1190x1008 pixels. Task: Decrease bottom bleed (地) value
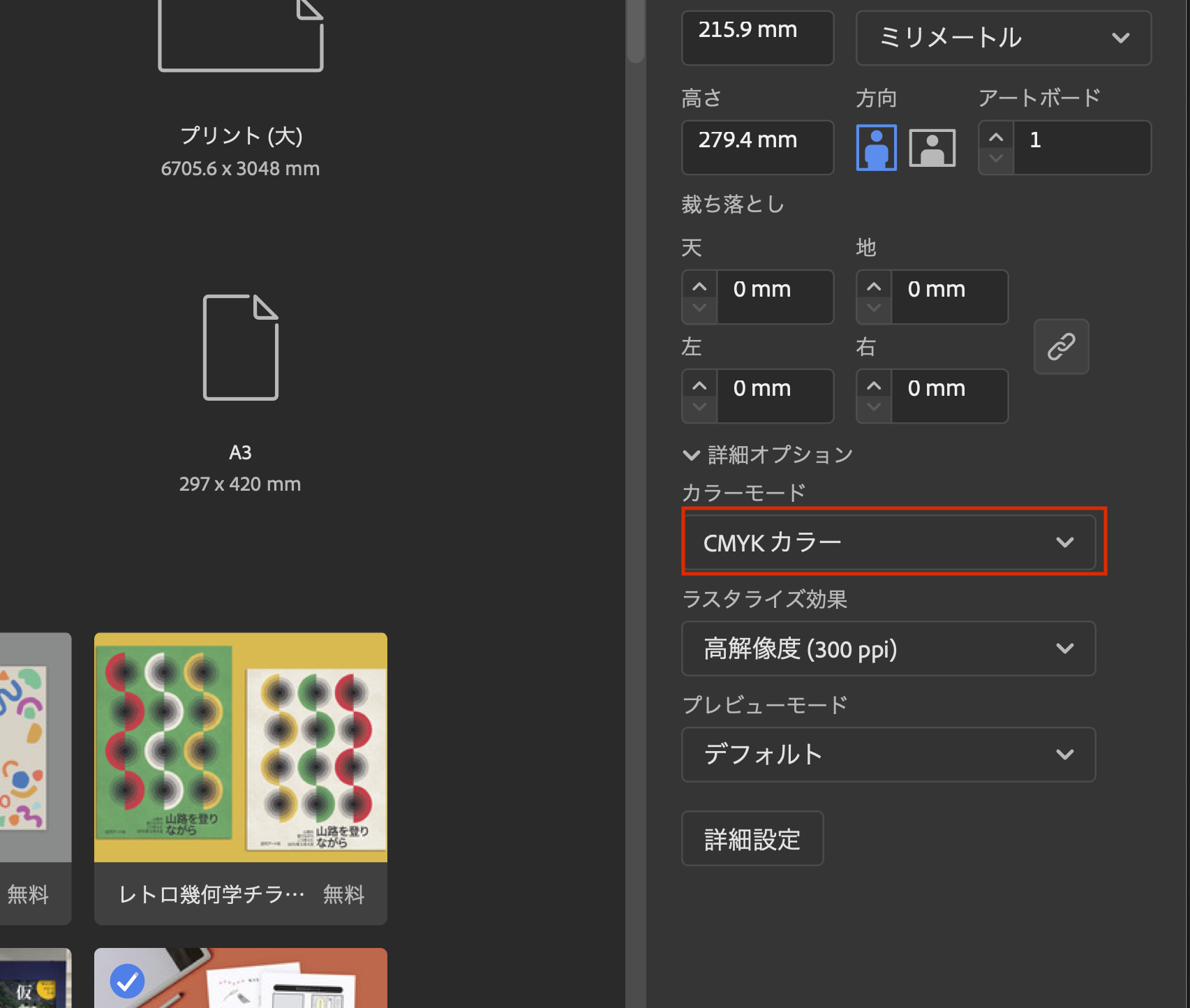[x=874, y=308]
